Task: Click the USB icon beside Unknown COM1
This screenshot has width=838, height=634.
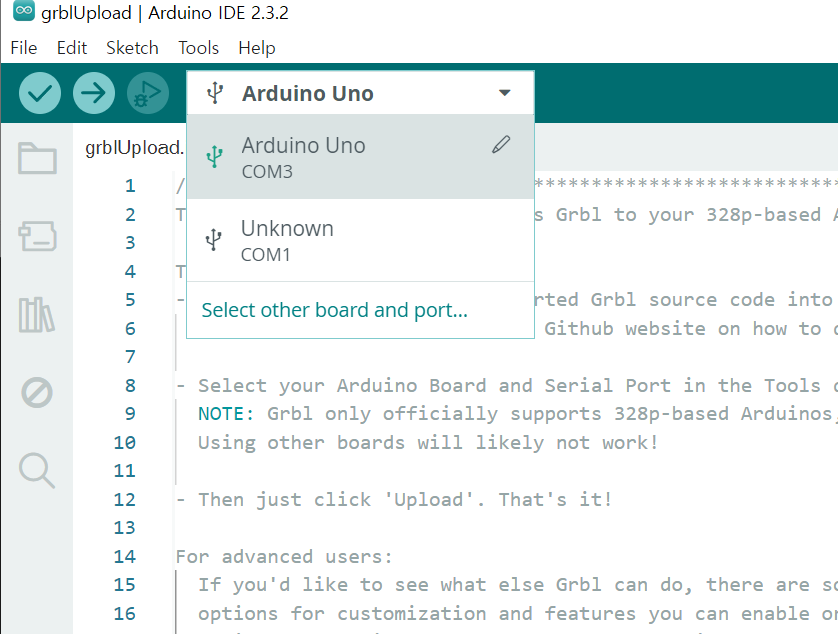Action: [x=214, y=240]
